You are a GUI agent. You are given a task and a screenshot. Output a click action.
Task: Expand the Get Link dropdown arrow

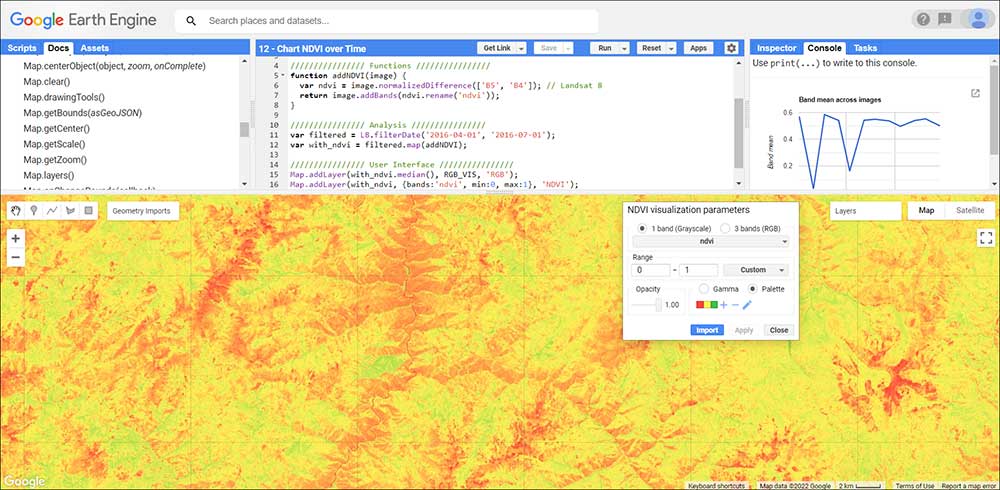tap(521, 48)
